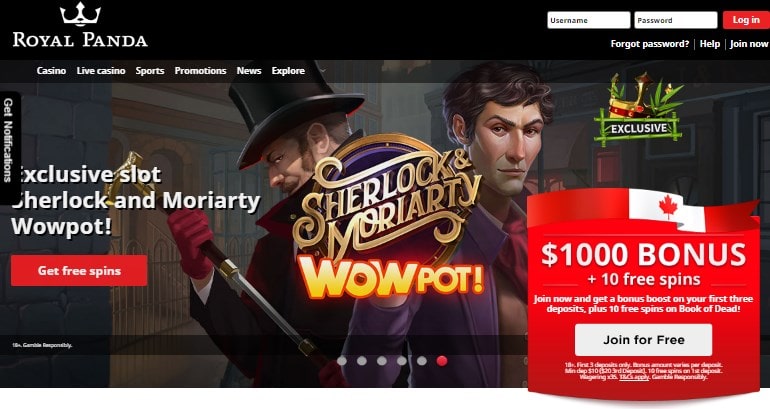Select the third carousel dot
Screen dimensions: 770x409
(x=382, y=361)
